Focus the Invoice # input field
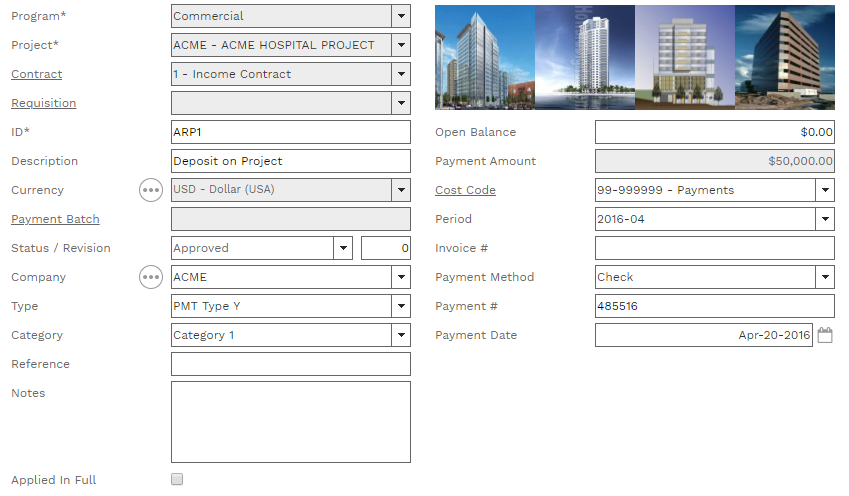This screenshot has height=496, width=849. (x=714, y=248)
